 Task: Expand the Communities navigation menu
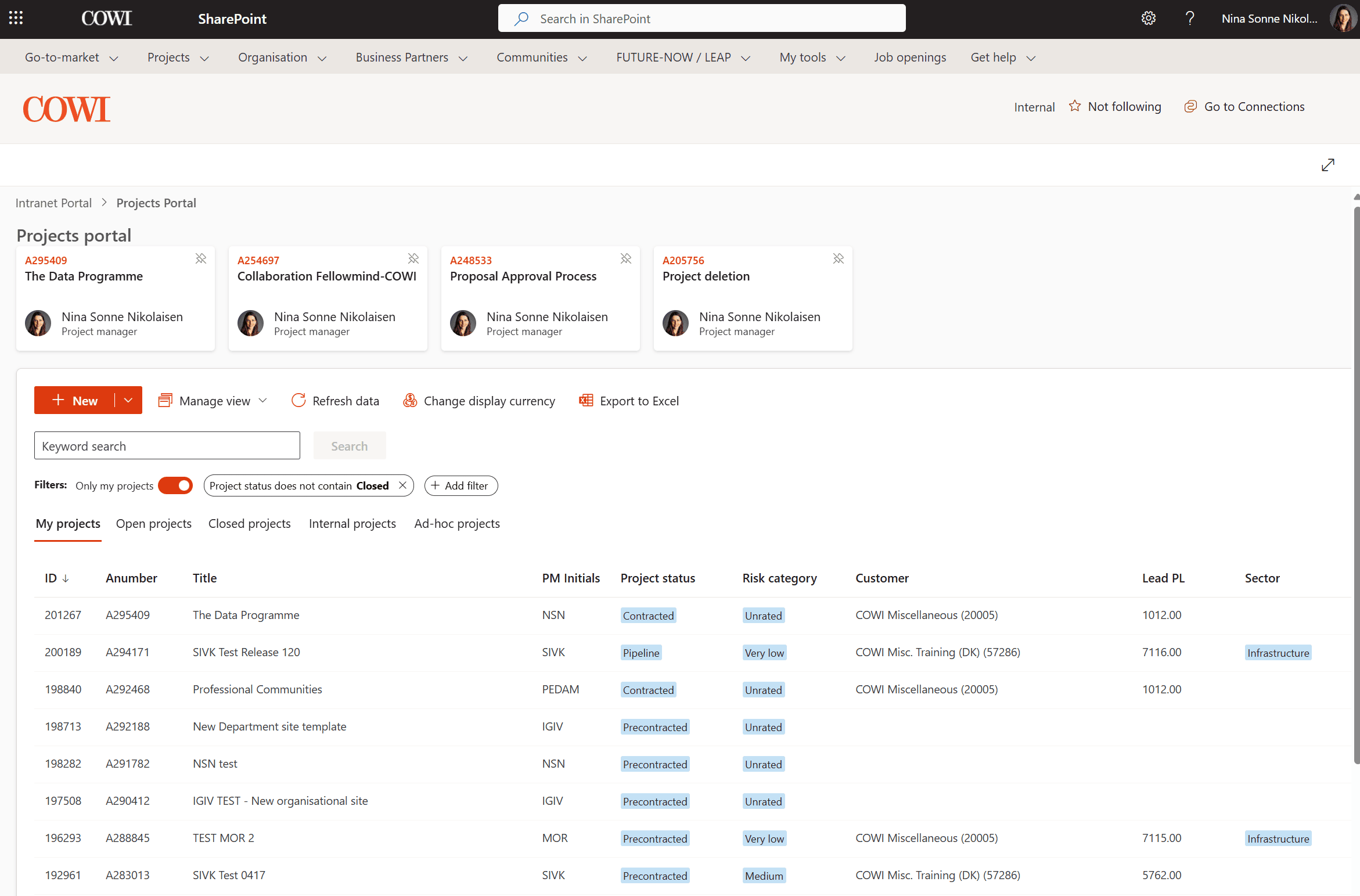pos(541,57)
